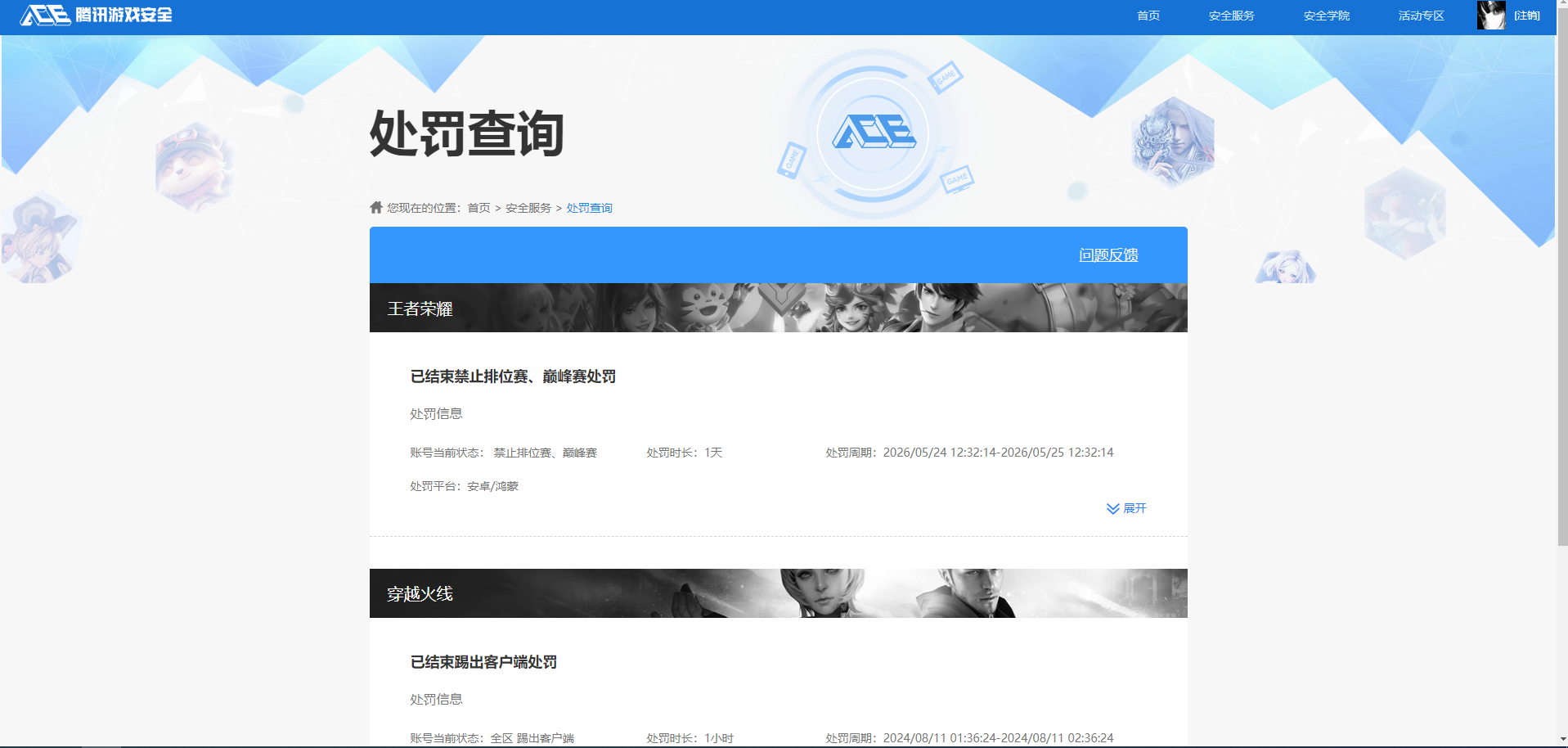Open the 首页 nav menu item
Image resolution: width=1568 pixels, height=748 pixels.
tap(1148, 16)
